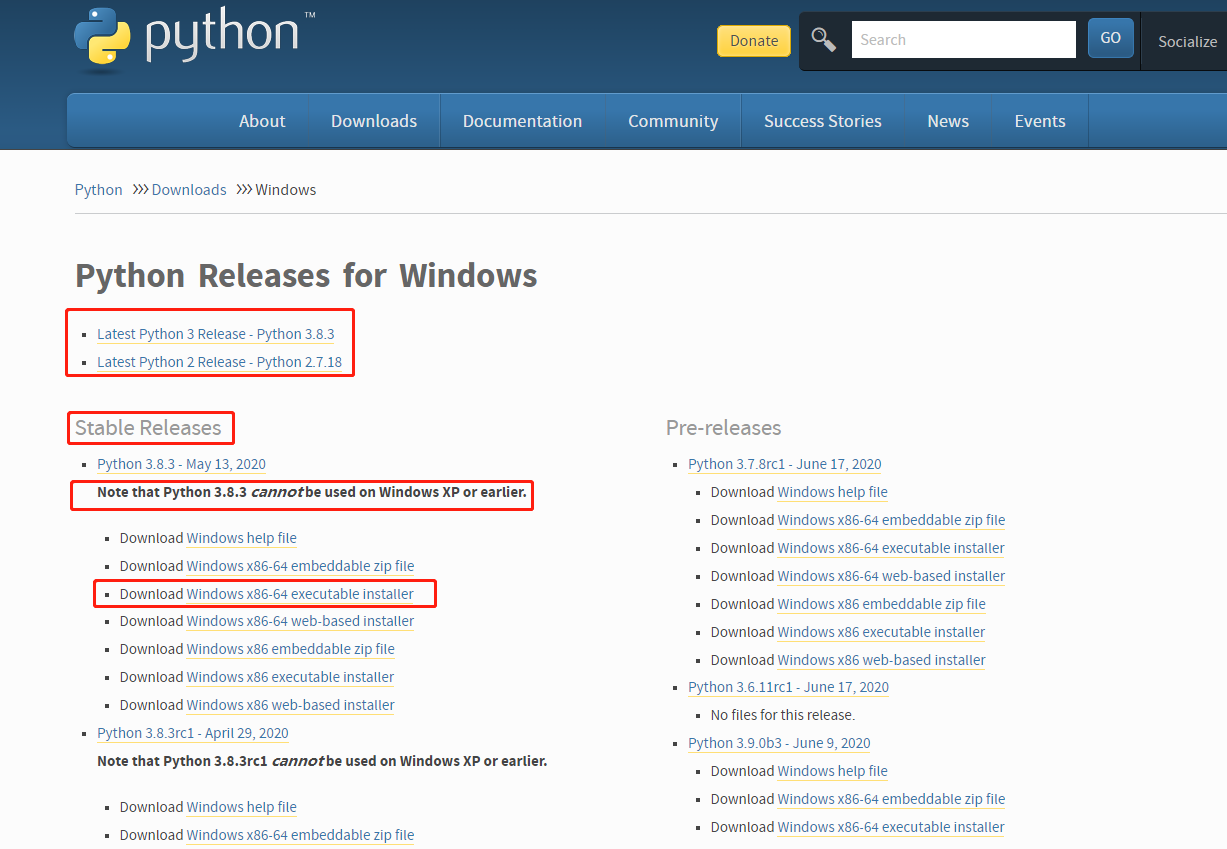Open Python 3.9.0b3 release page

coord(778,742)
